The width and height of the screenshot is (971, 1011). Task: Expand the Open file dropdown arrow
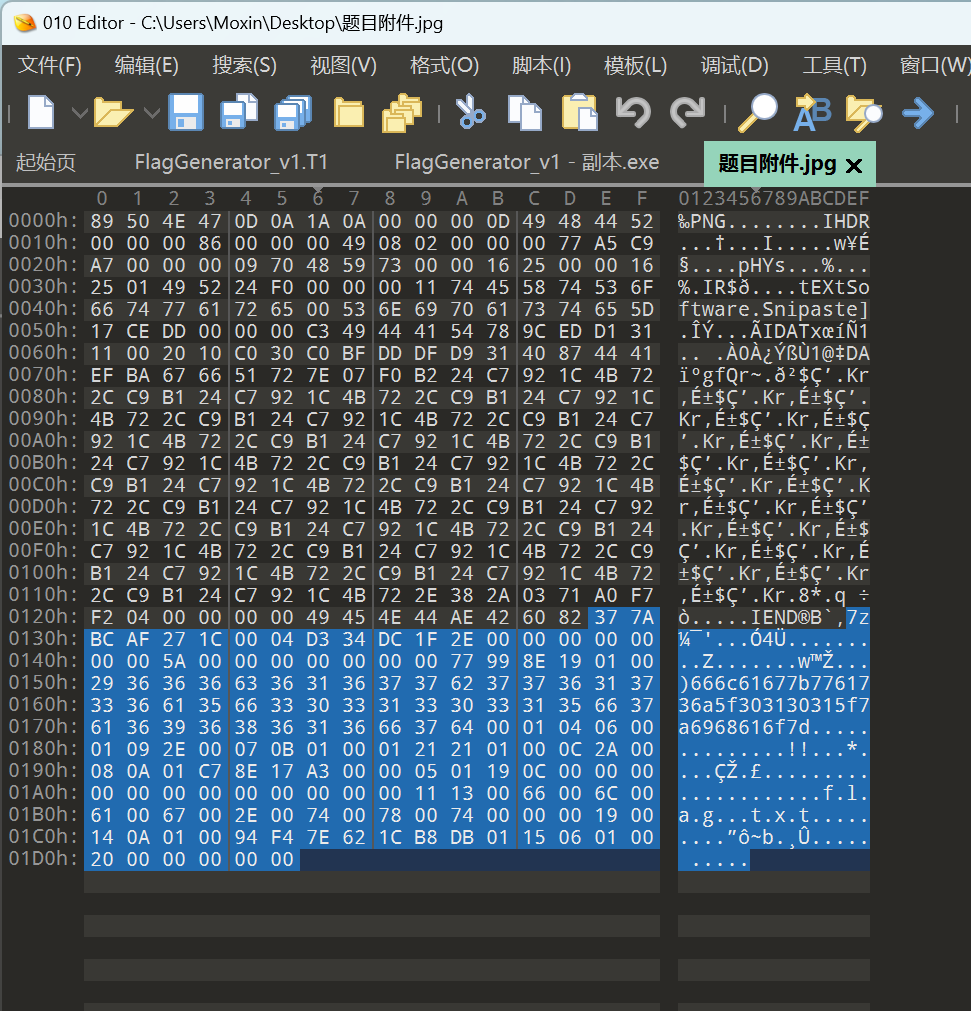point(152,113)
